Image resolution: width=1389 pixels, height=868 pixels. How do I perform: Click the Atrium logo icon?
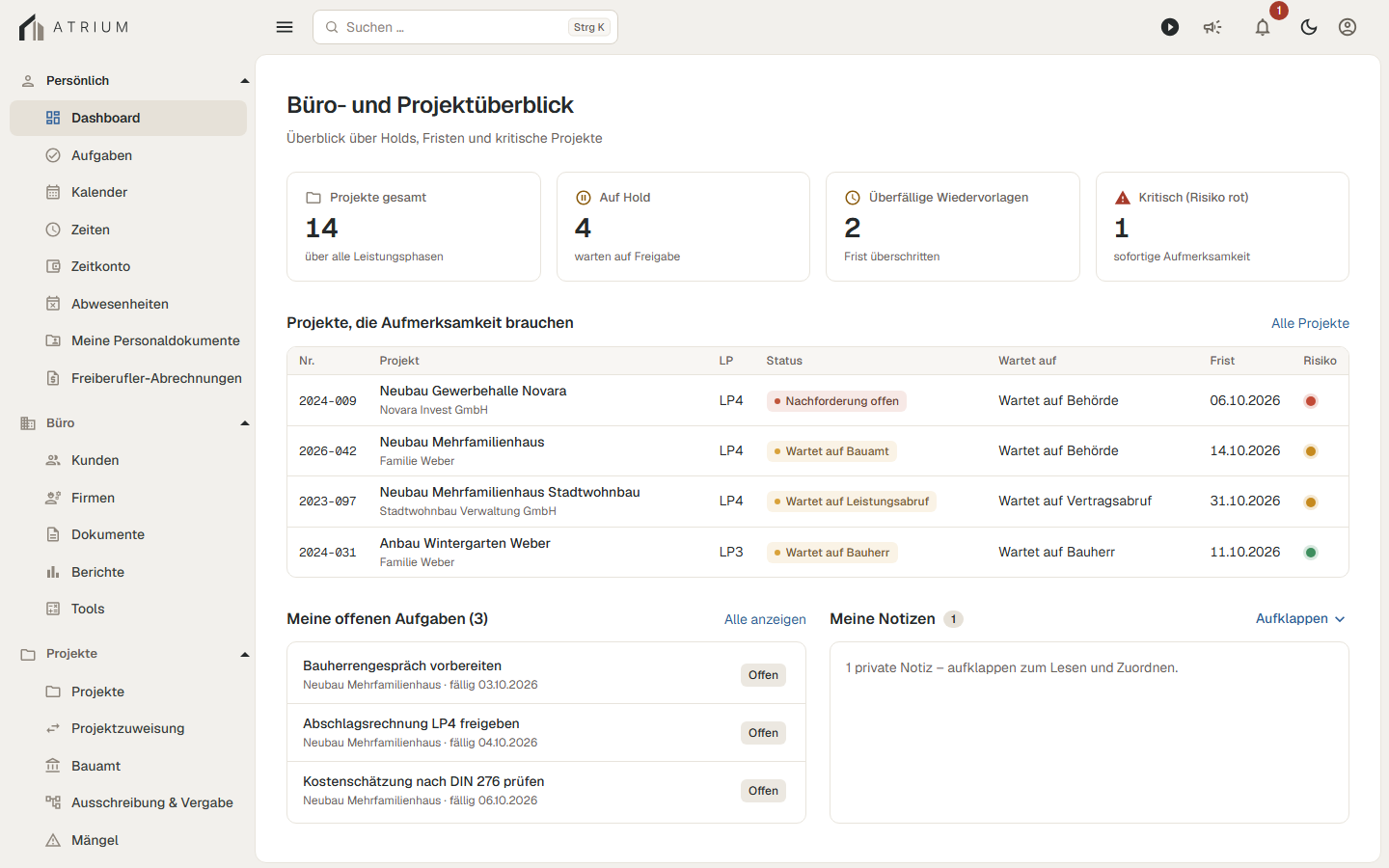point(31,27)
